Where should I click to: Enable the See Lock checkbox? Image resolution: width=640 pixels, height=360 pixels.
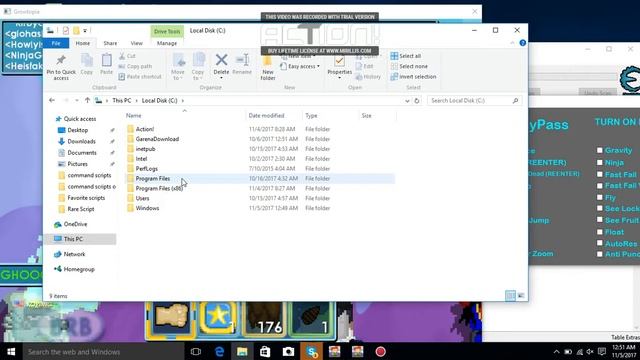(x=600, y=209)
